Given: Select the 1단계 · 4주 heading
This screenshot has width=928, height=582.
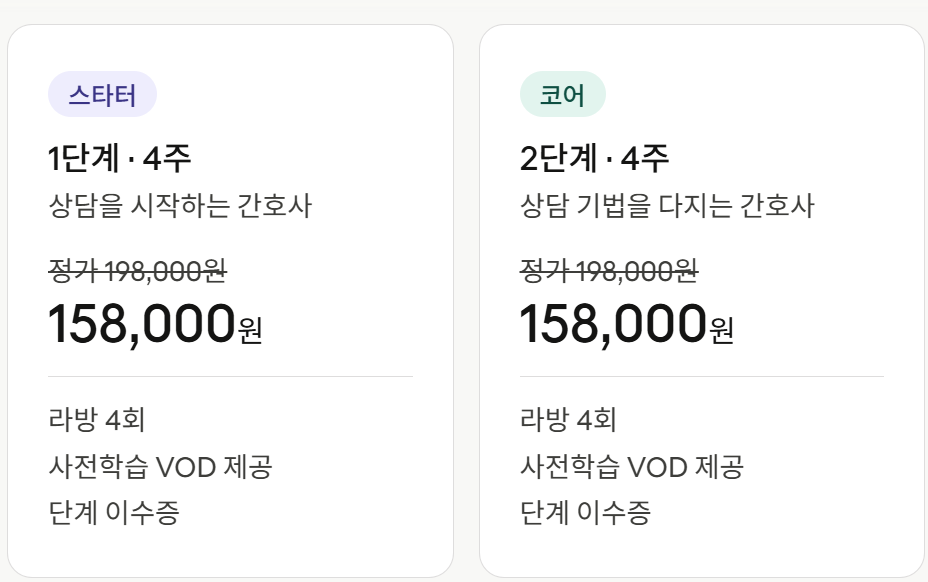Looking at the screenshot, I should tap(120, 158).
